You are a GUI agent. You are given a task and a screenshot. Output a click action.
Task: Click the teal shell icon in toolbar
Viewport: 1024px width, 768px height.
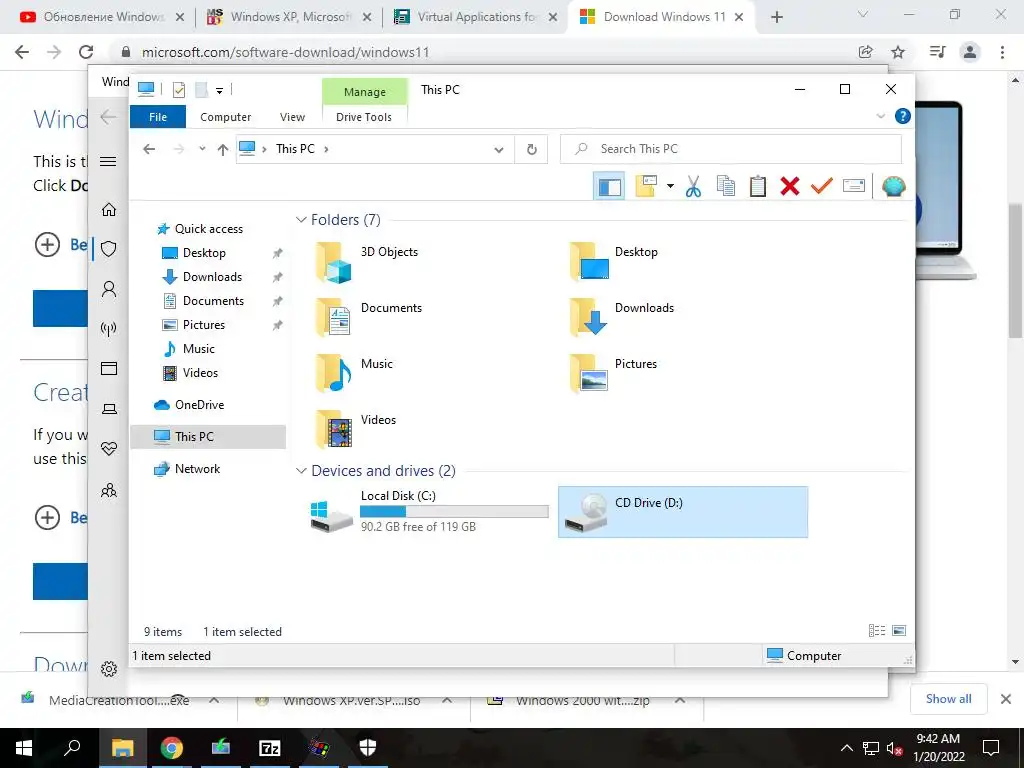point(893,187)
